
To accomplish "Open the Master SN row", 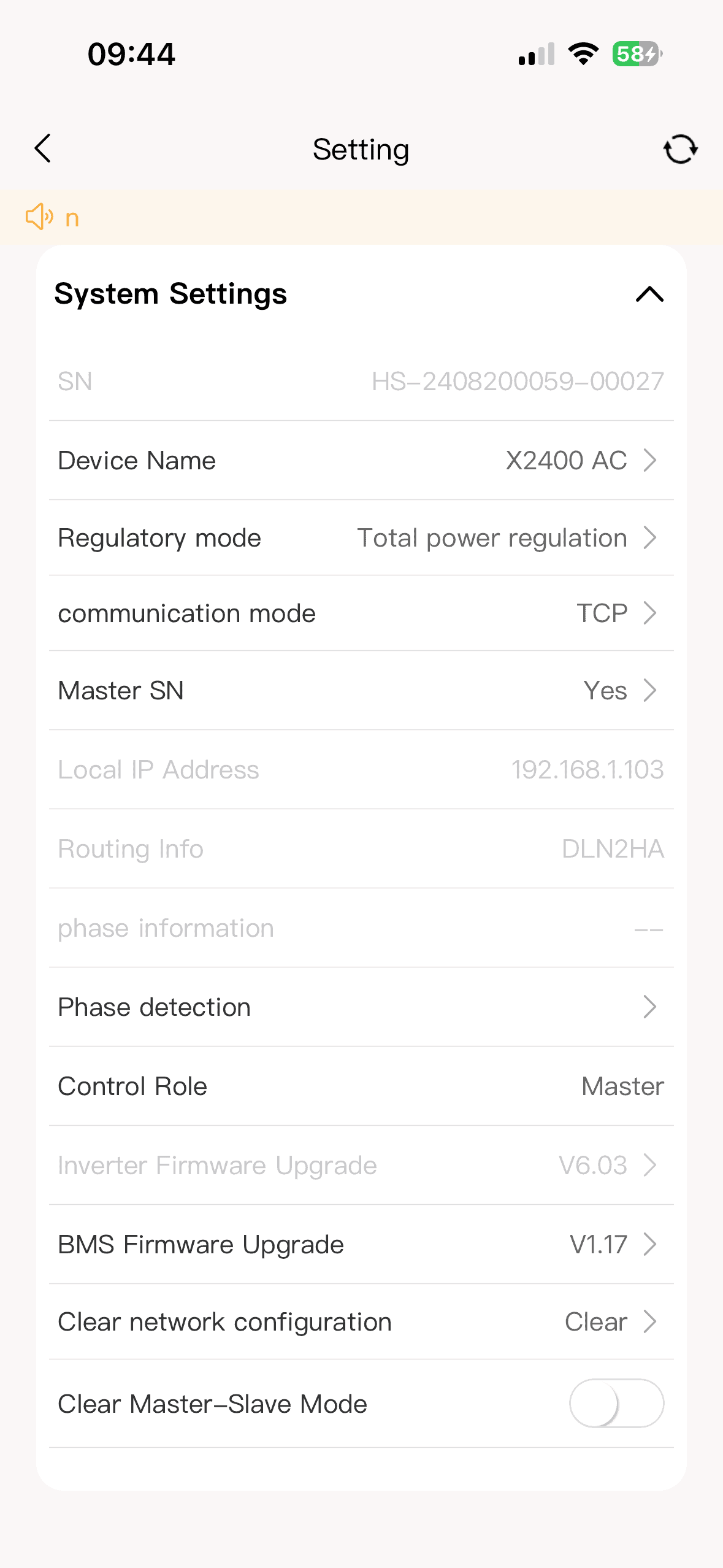I will 361,690.
